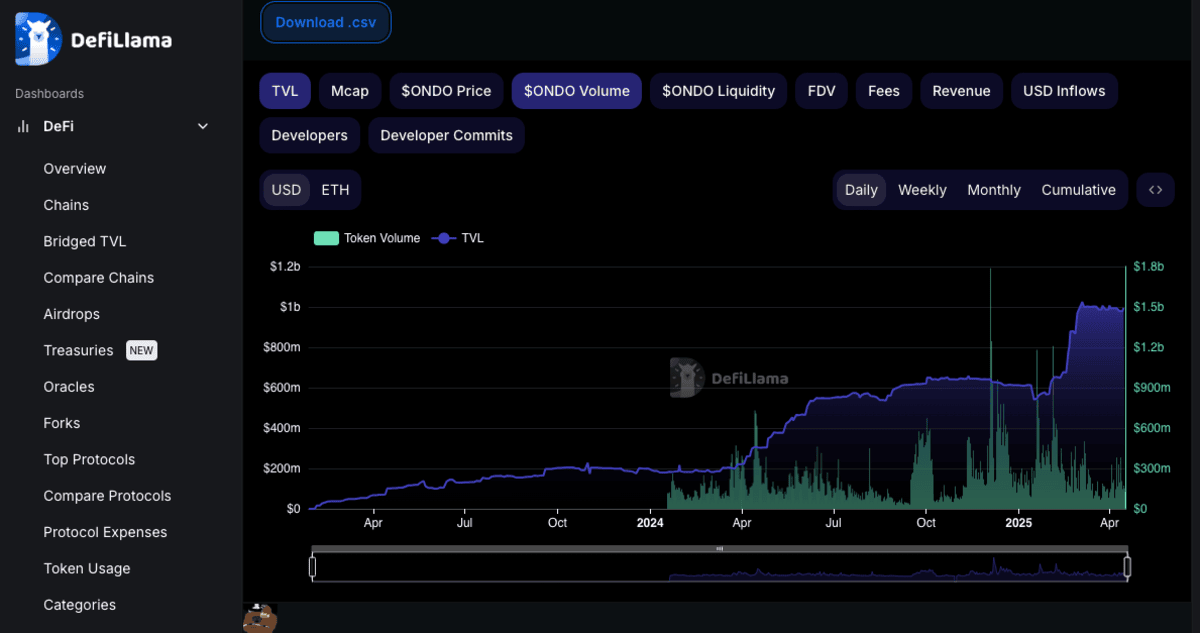The height and width of the screenshot is (633, 1200).
Task: Click the green Token Volume legend swatch
Action: point(326,238)
